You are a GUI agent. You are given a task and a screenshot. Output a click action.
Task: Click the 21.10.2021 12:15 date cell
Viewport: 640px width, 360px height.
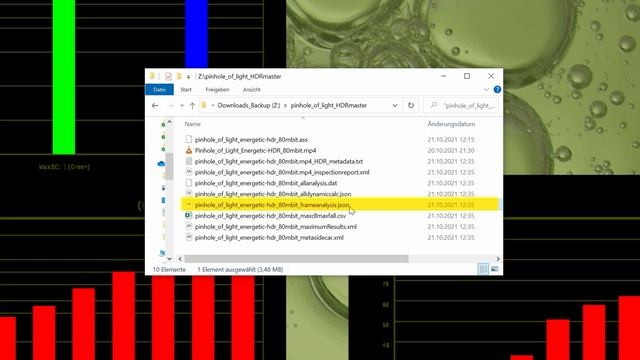tap(451, 140)
